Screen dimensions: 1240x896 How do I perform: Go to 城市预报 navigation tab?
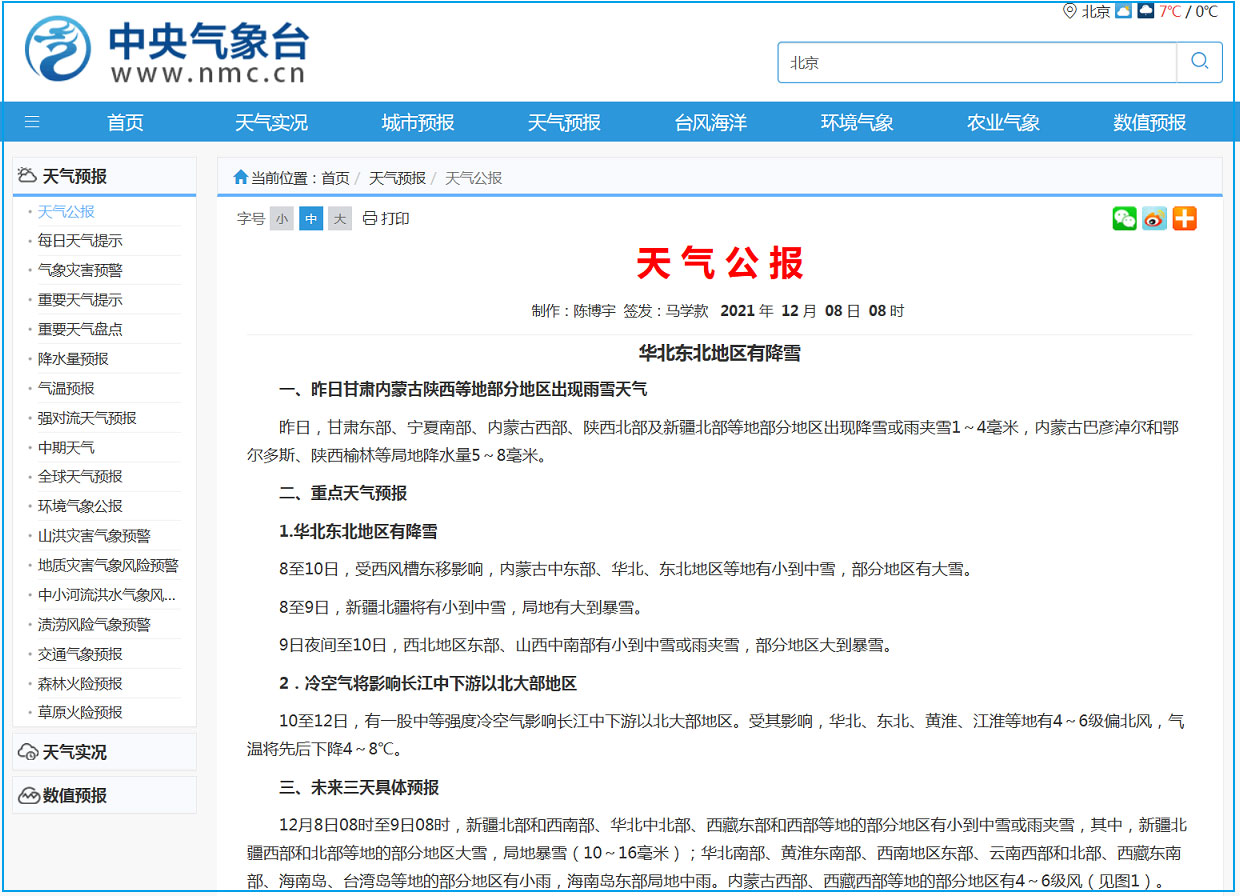click(x=418, y=122)
